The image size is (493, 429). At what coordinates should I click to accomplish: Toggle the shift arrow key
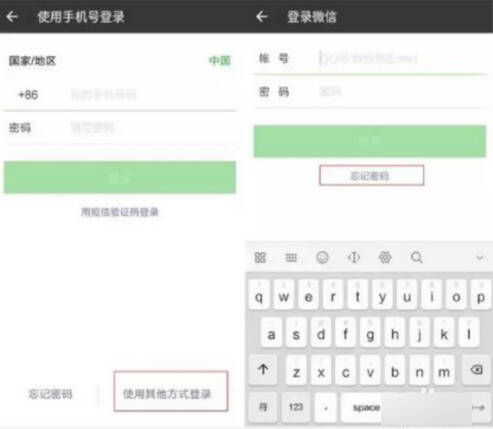click(x=263, y=370)
